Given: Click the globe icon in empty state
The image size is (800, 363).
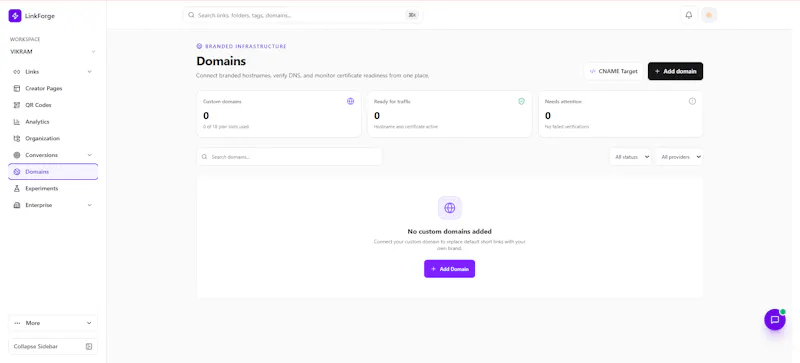Looking at the screenshot, I should [x=449, y=208].
